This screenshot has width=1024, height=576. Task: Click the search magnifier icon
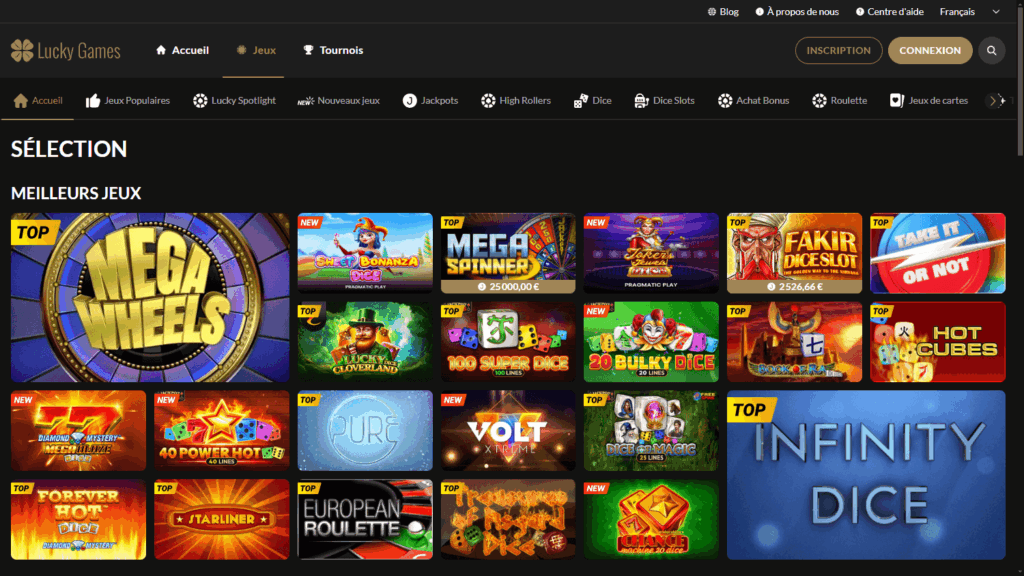[991, 50]
